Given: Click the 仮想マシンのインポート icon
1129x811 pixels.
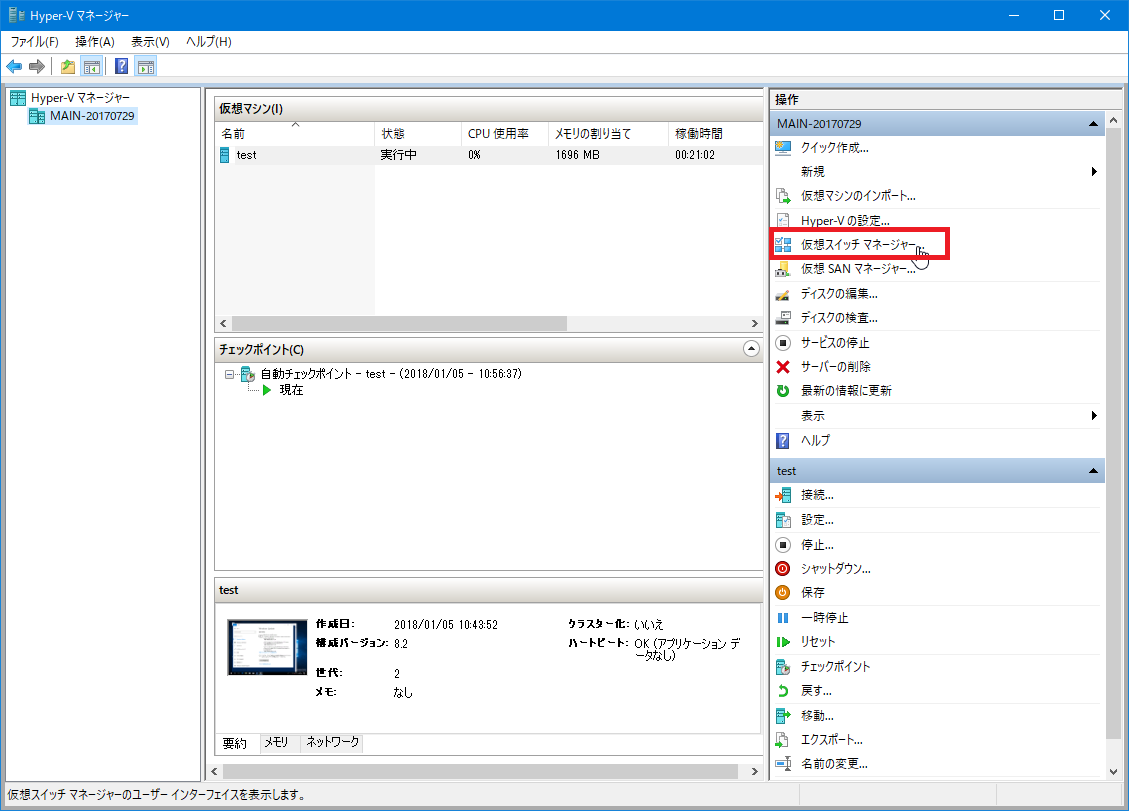Looking at the screenshot, I should pos(783,196).
